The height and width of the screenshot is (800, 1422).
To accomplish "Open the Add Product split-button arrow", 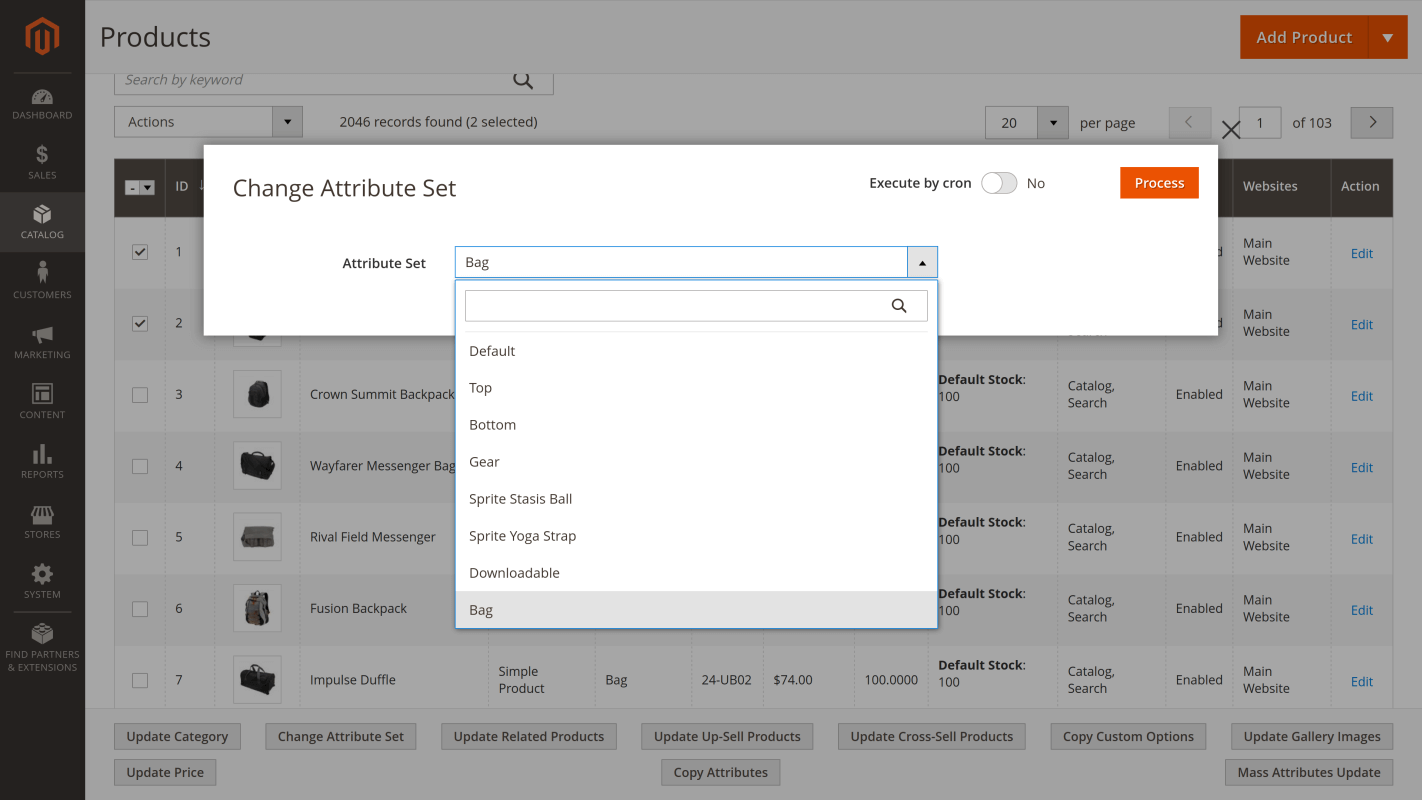I will tap(1387, 38).
